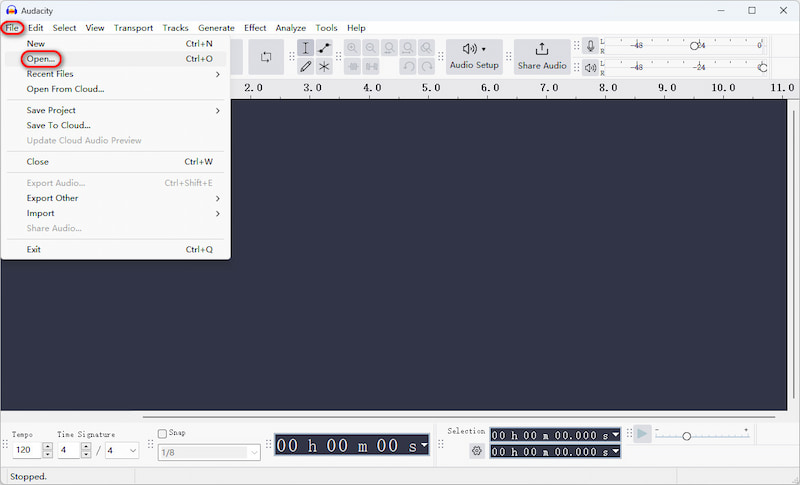Viewport: 800px width, 485px height.
Task: Select the Multi-tool asterisk icon
Action: (x=324, y=66)
